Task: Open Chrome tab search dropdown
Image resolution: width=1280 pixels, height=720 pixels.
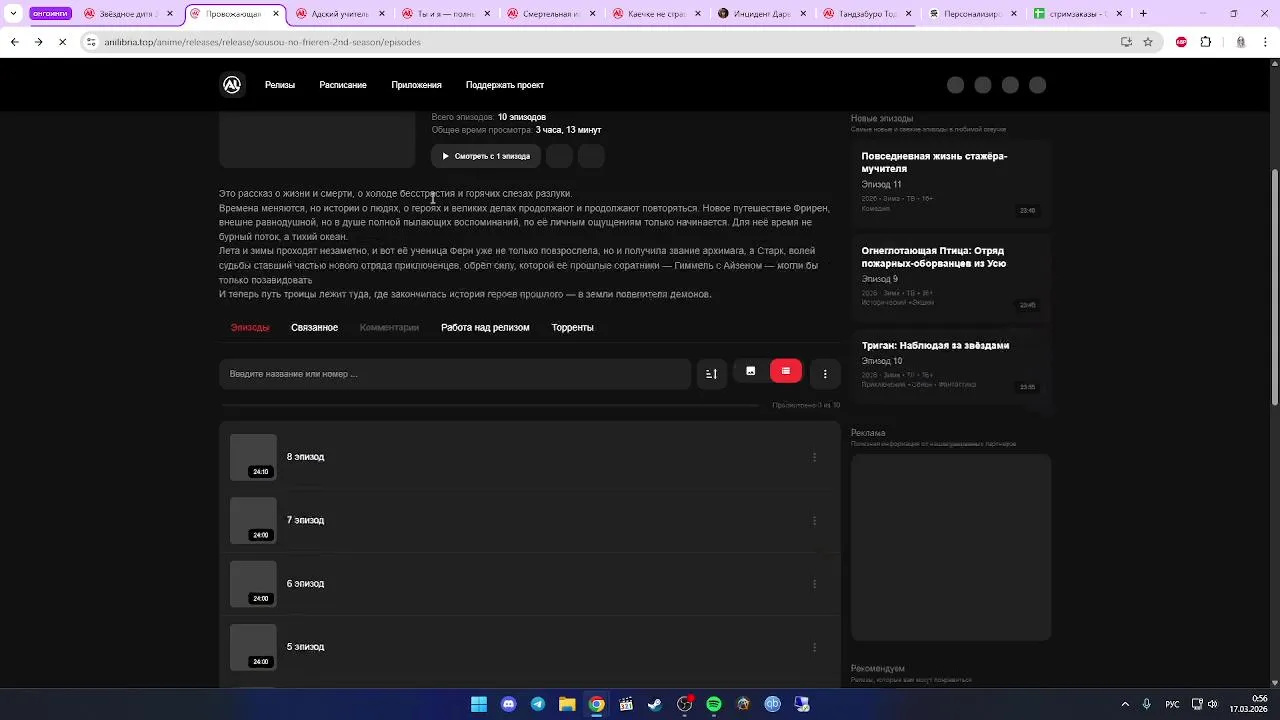Action: [13, 14]
